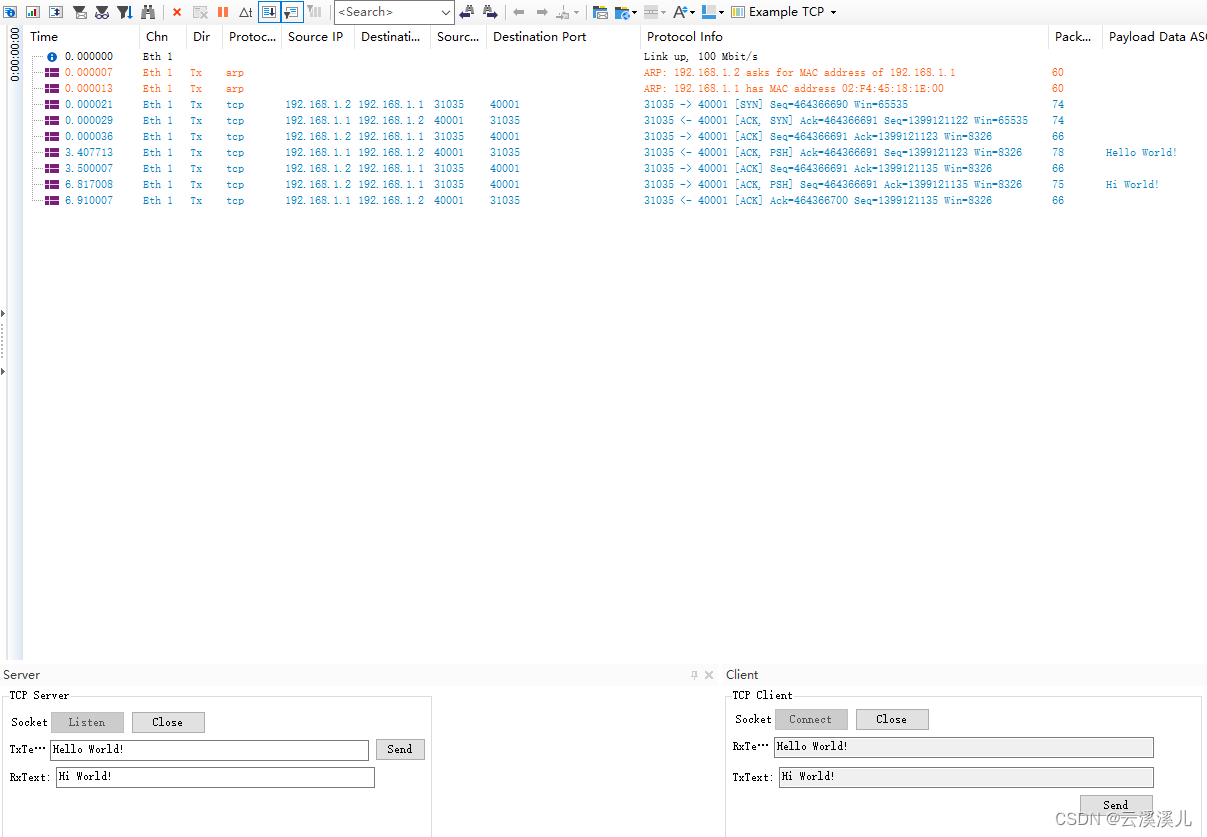Click the row icon at time 6.817008
The height and width of the screenshot is (837, 1207).
pos(52,185)
